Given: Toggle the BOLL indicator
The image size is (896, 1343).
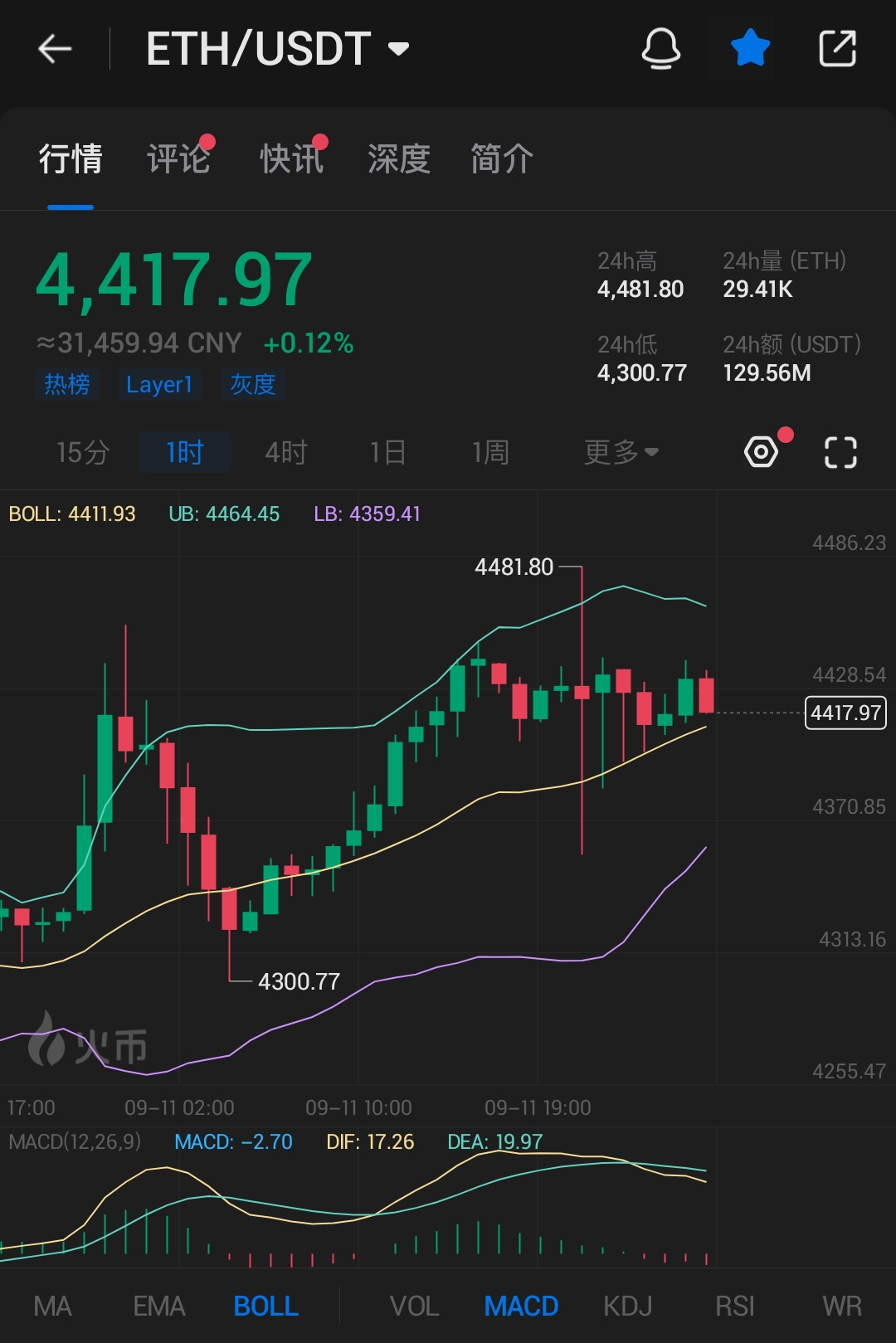Looking at the screenshot, I should coord(265,1307).
